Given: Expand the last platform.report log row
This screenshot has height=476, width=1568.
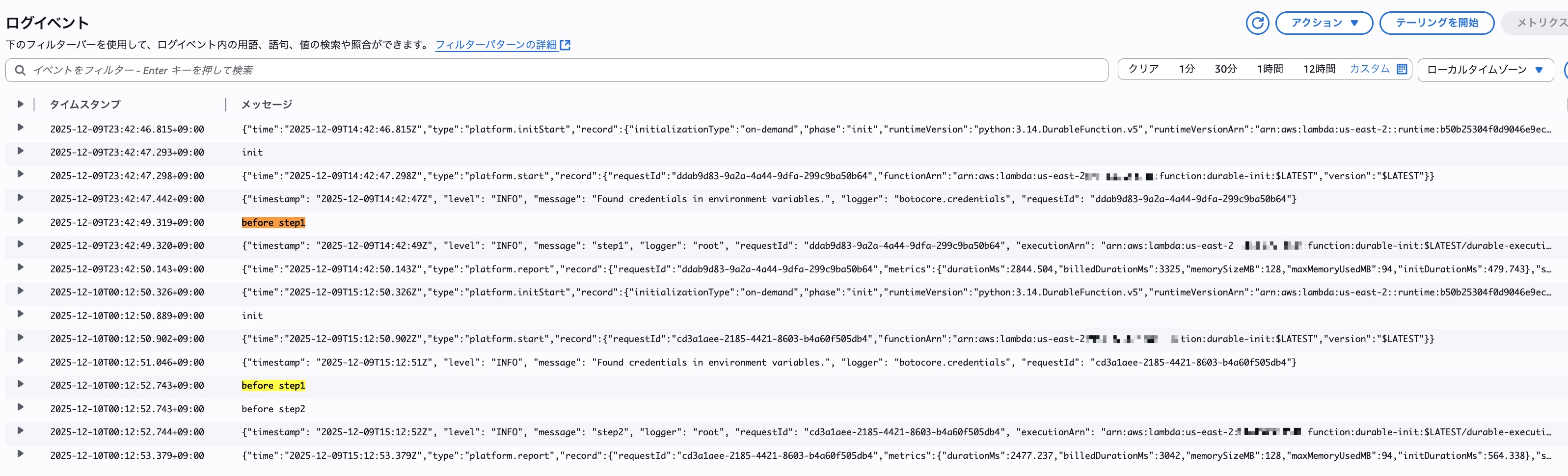Looking at the screenshot, I should pos(20,454).
